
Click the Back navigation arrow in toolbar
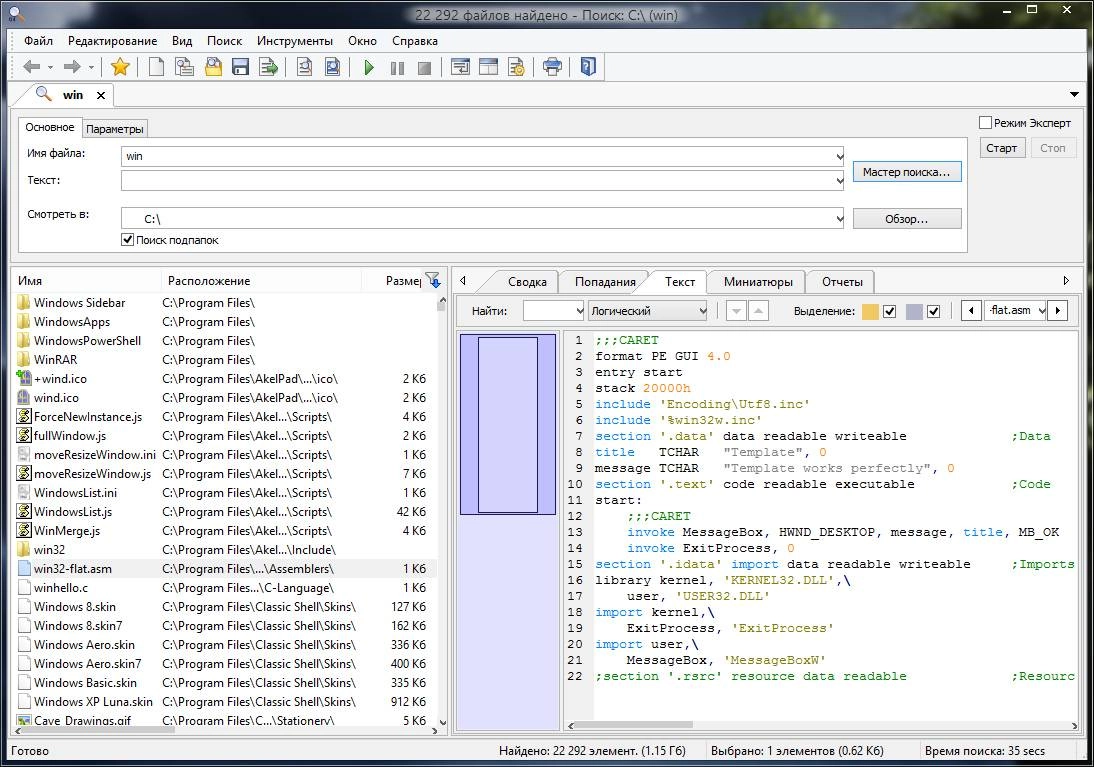[x=31, y=67]
